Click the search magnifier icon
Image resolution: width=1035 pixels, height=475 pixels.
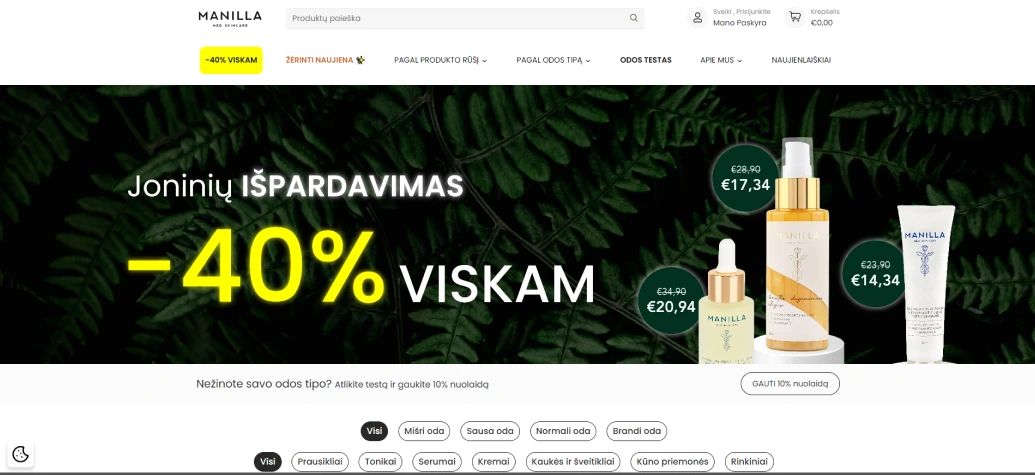[634, 18]
